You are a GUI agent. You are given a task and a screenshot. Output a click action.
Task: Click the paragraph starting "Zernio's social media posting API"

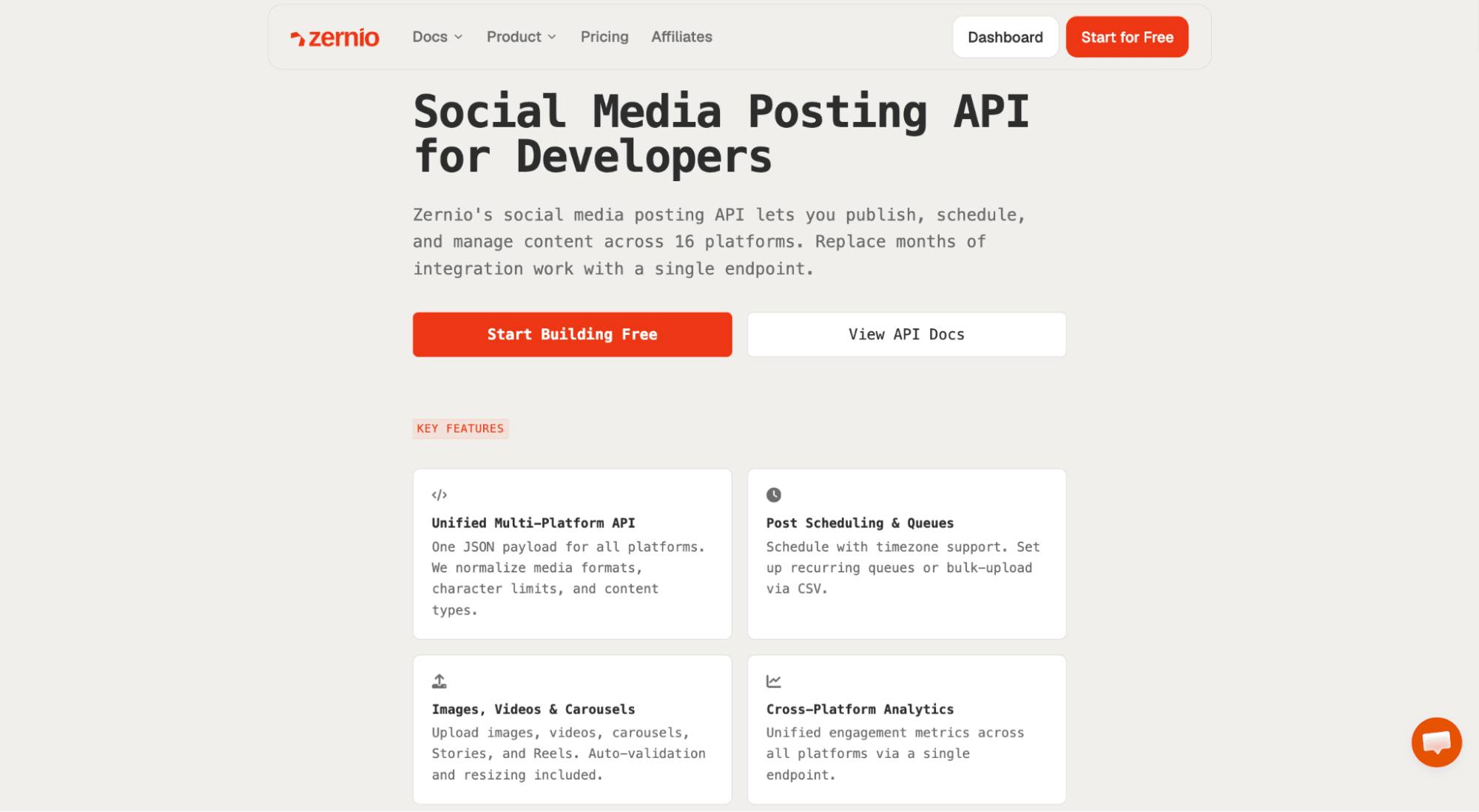click(719, 242)
